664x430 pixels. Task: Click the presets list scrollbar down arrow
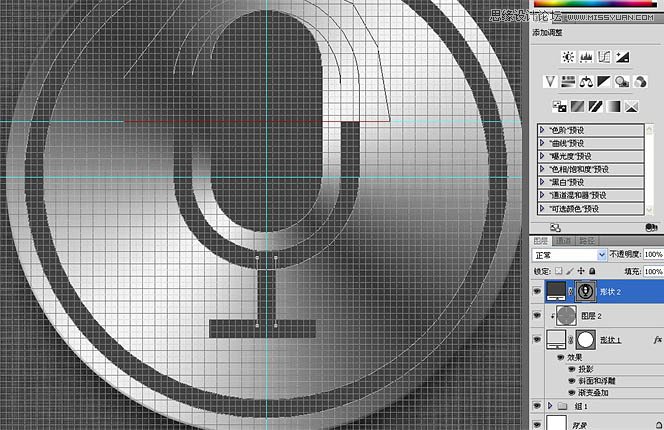point(649,210)
